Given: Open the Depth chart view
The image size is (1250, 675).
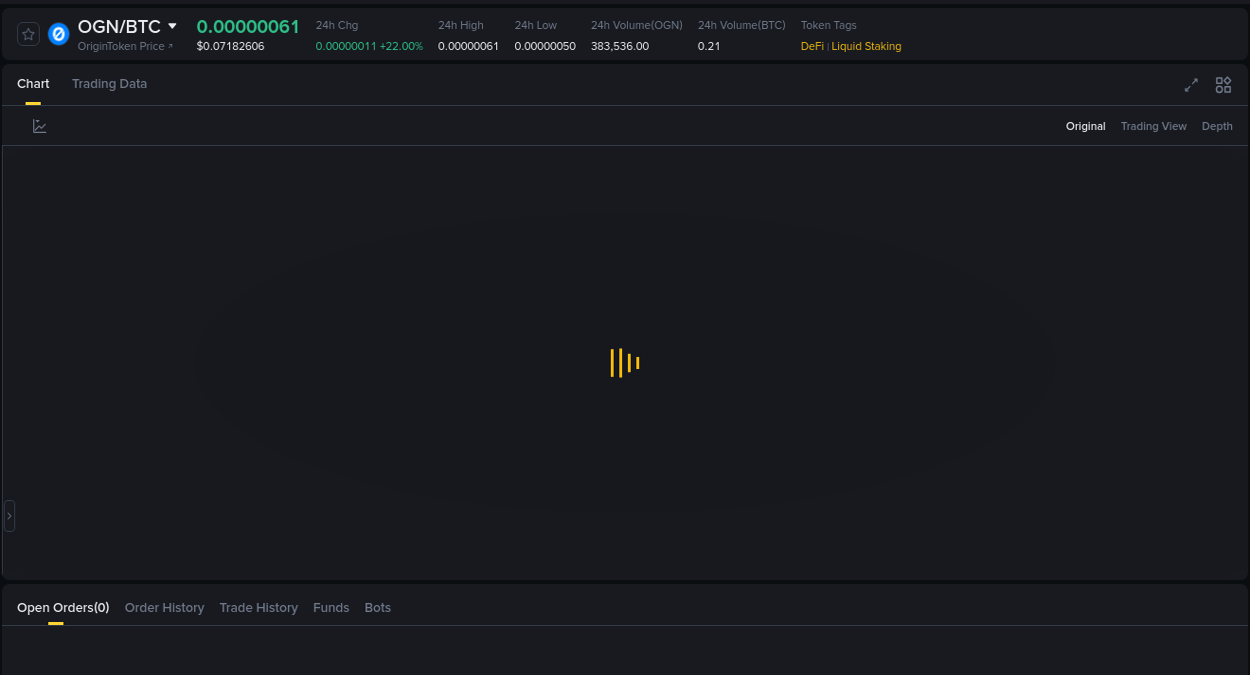Looking at the screenshot, I should 1217,126.
